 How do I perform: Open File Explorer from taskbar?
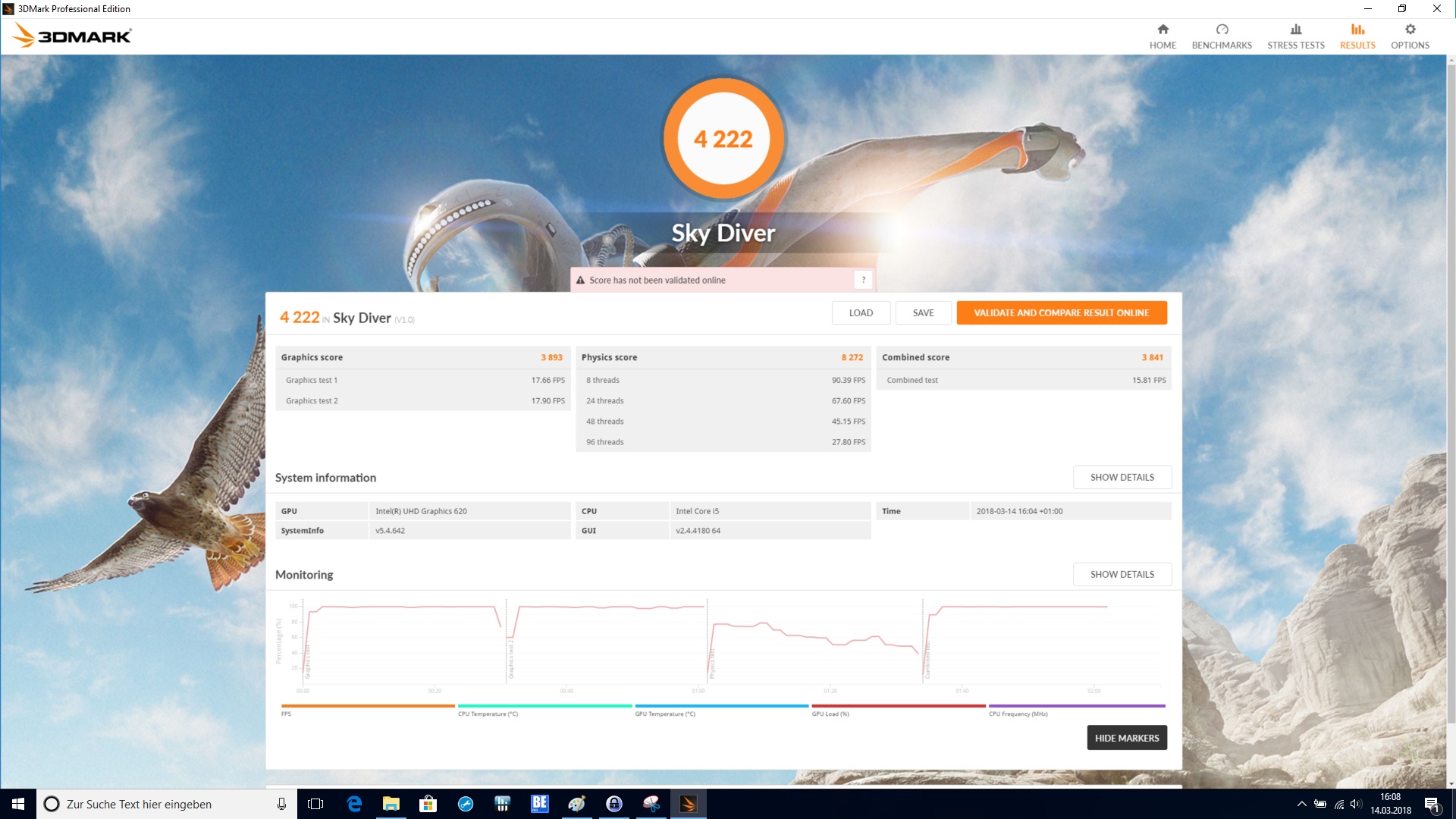click(391, 804)
